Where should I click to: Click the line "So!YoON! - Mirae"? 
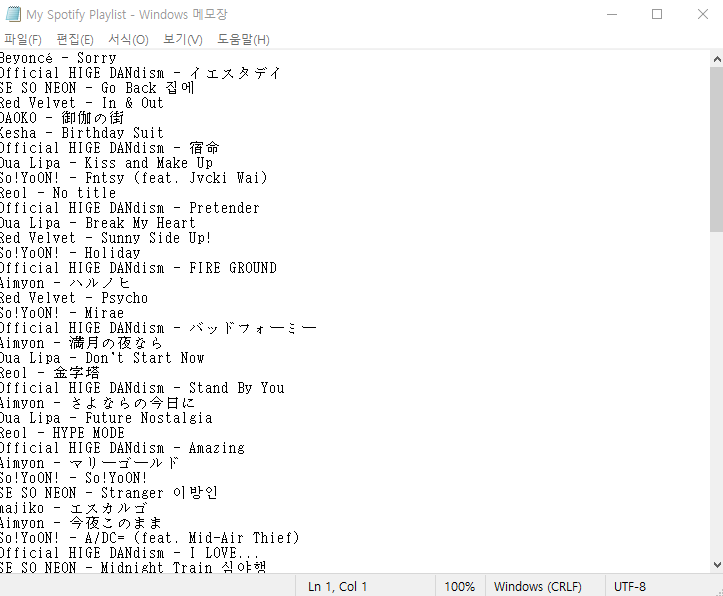point(62,313)
